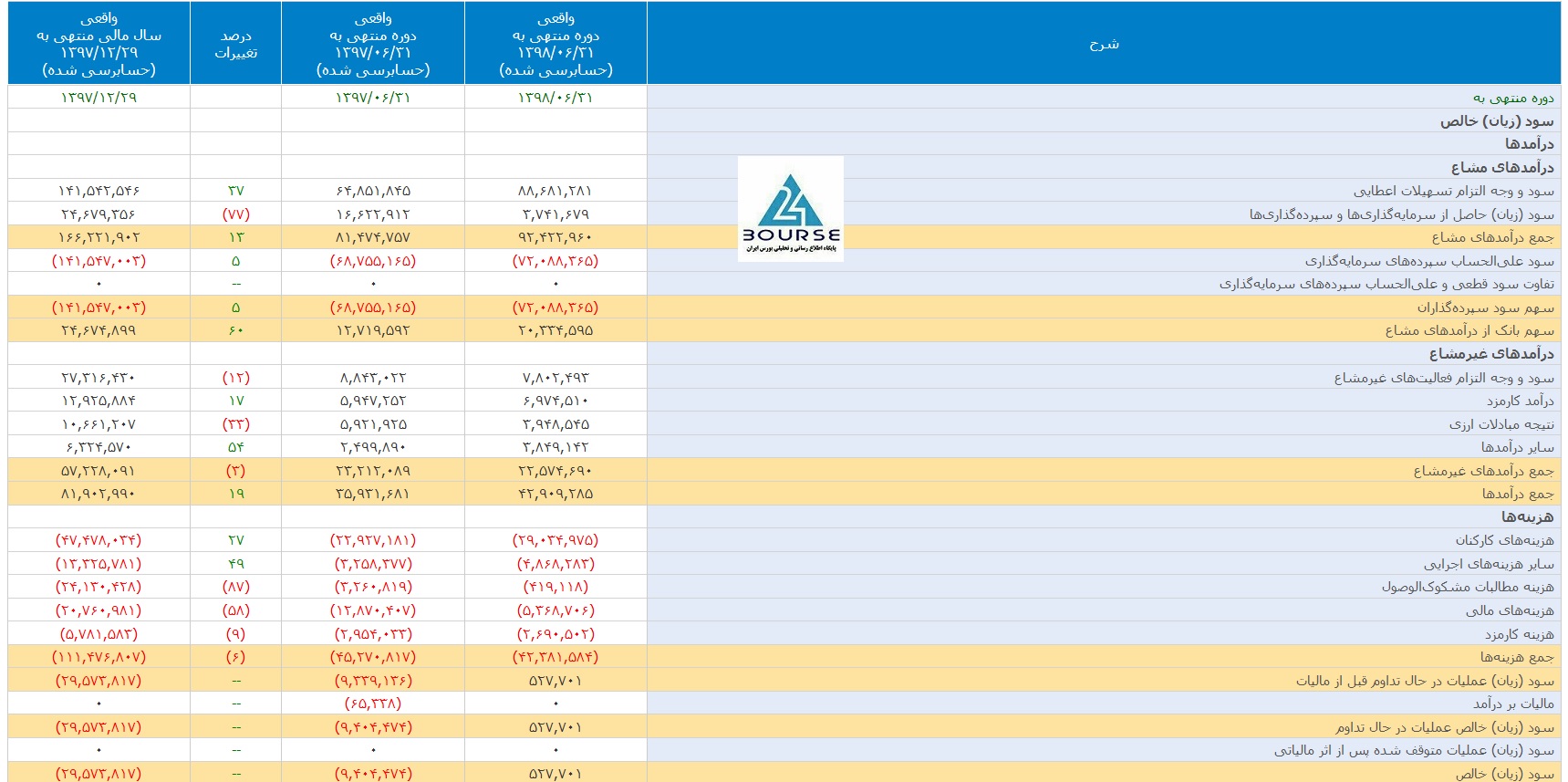Select the value ۲۴,۶۷۹,۳۵۶
The width and height of the screenshot is (1568, 782).
[x=99, y=214]
